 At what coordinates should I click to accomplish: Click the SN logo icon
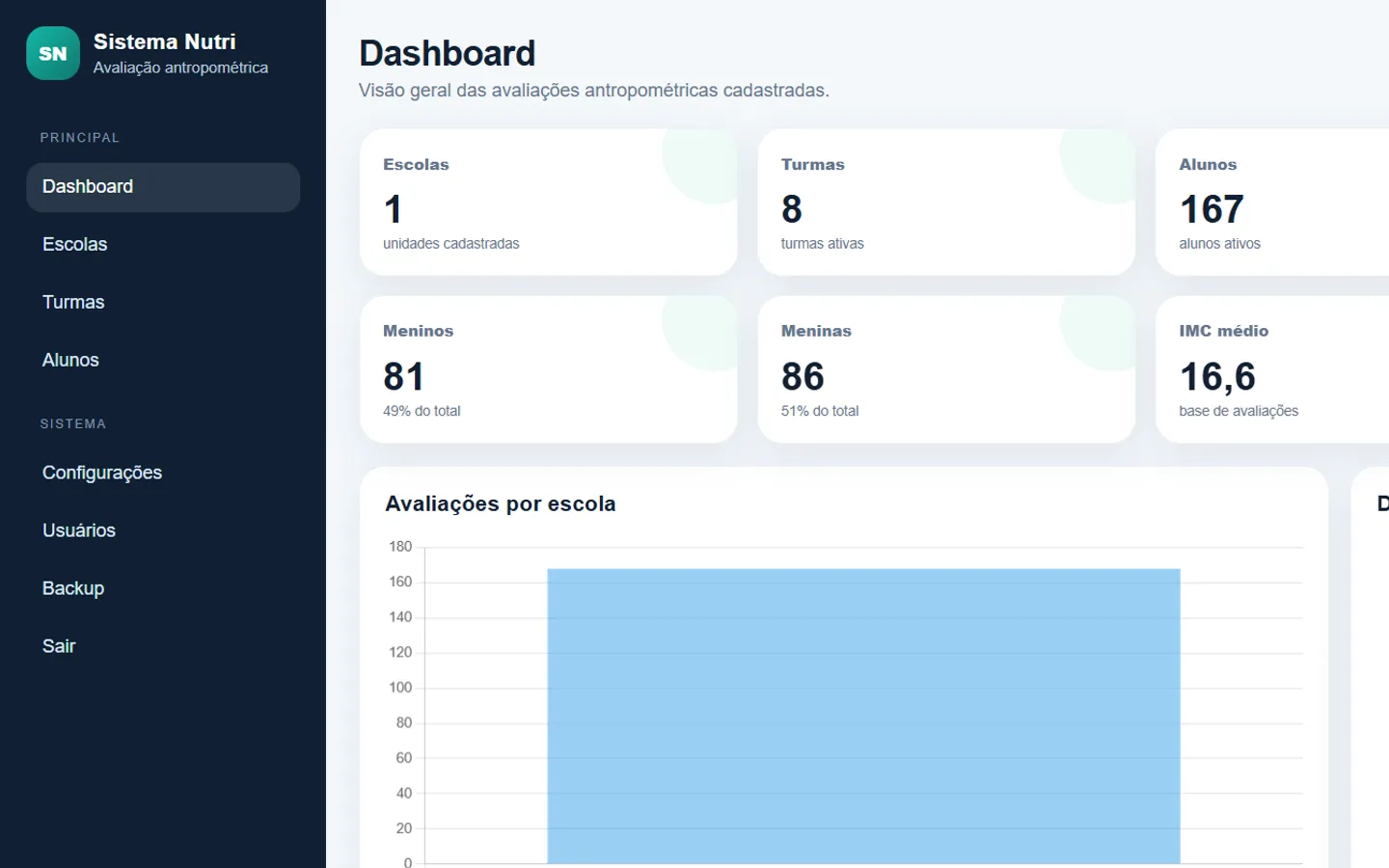click(x=53, y=53)
